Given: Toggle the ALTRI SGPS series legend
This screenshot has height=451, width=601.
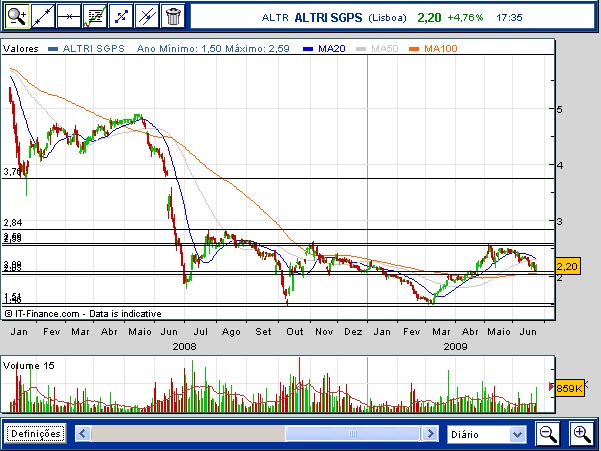Looking at the screenshot, I should [x=87, y=49].
